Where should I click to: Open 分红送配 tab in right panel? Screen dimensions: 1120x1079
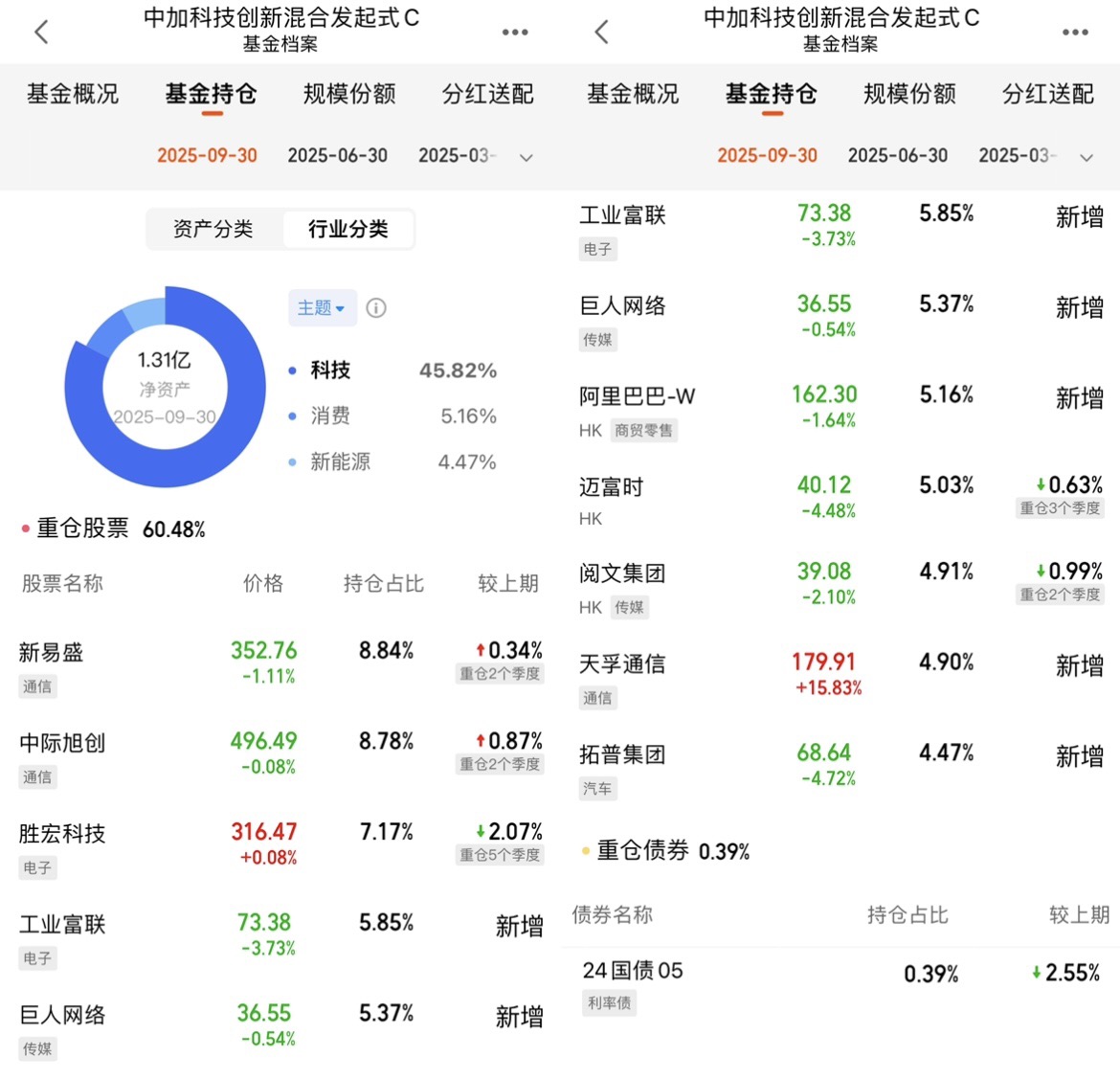(1048, 94)
